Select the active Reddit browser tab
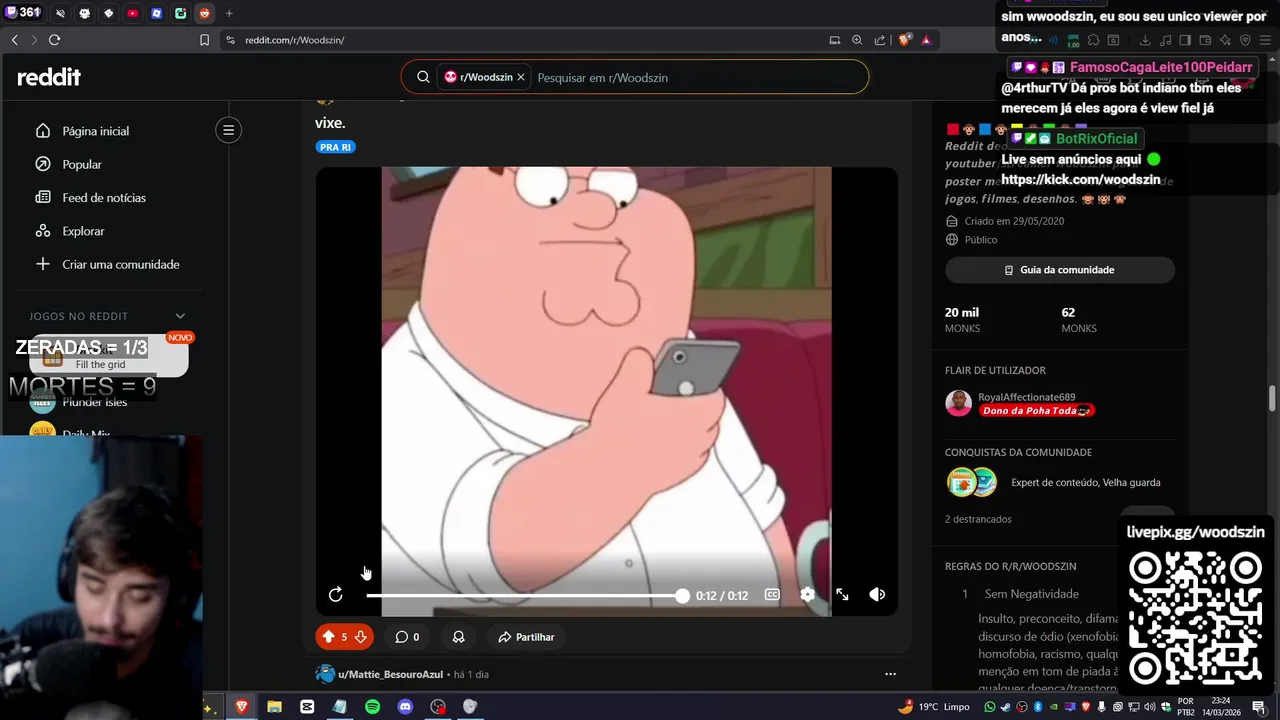The width and height of the screenshot is (1280, 720). [x=204, y=13]
